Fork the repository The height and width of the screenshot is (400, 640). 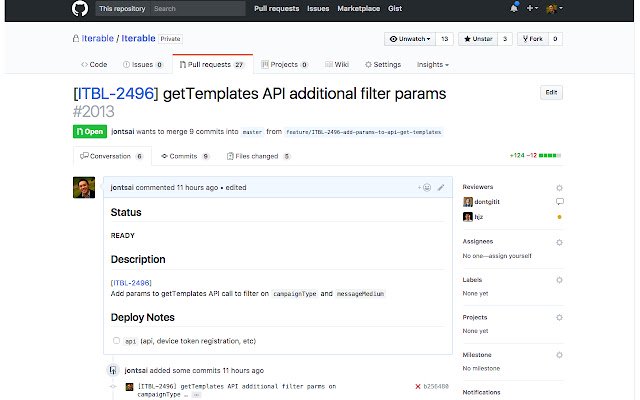pyautogui.click(x=533, y=39)
